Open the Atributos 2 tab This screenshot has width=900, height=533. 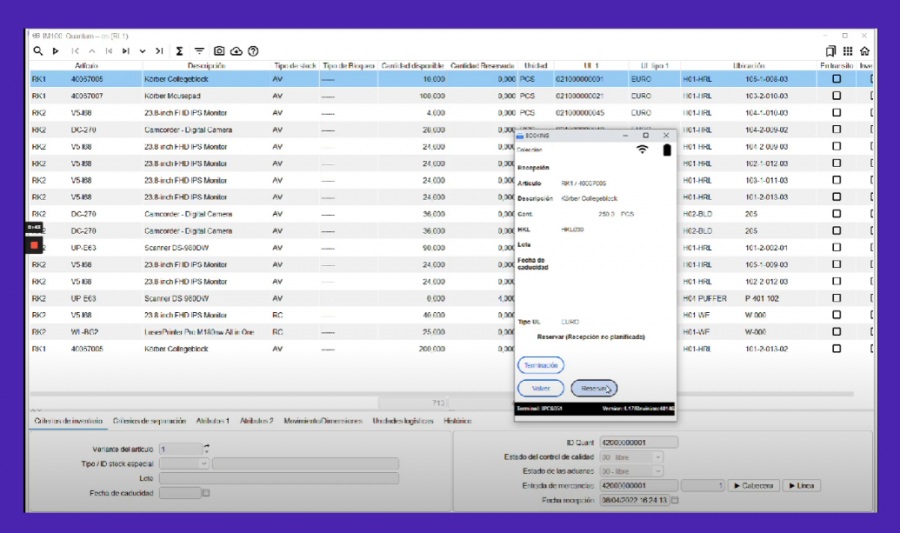point(257,421)
